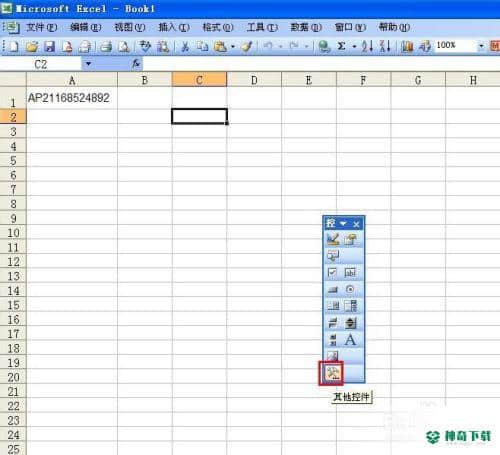Click the AutoSum sigma icon
Viewport: 500px width, 455px height.
341,46
